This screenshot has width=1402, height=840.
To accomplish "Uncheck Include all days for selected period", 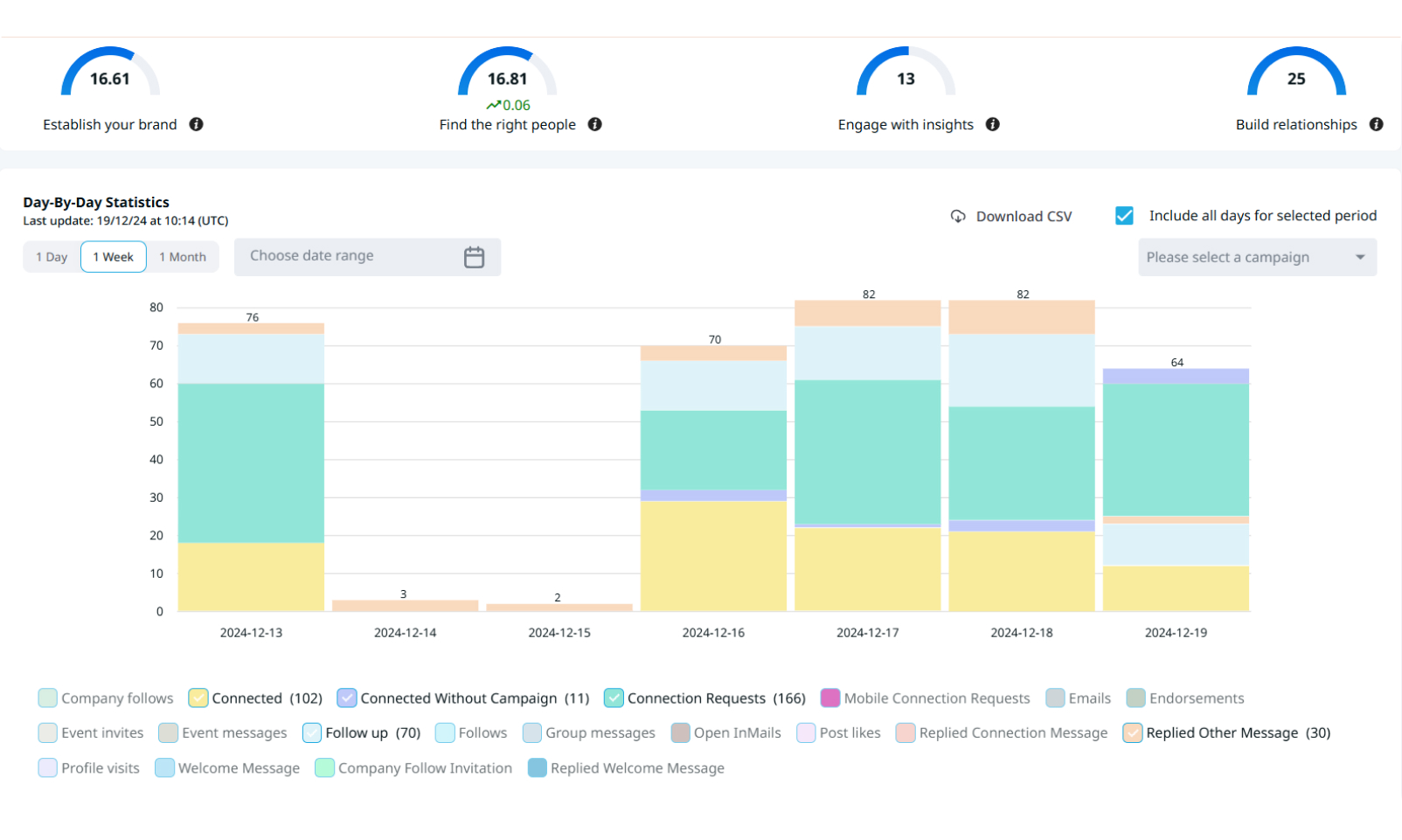I will pyautogui.click(x=1125, y=216).
